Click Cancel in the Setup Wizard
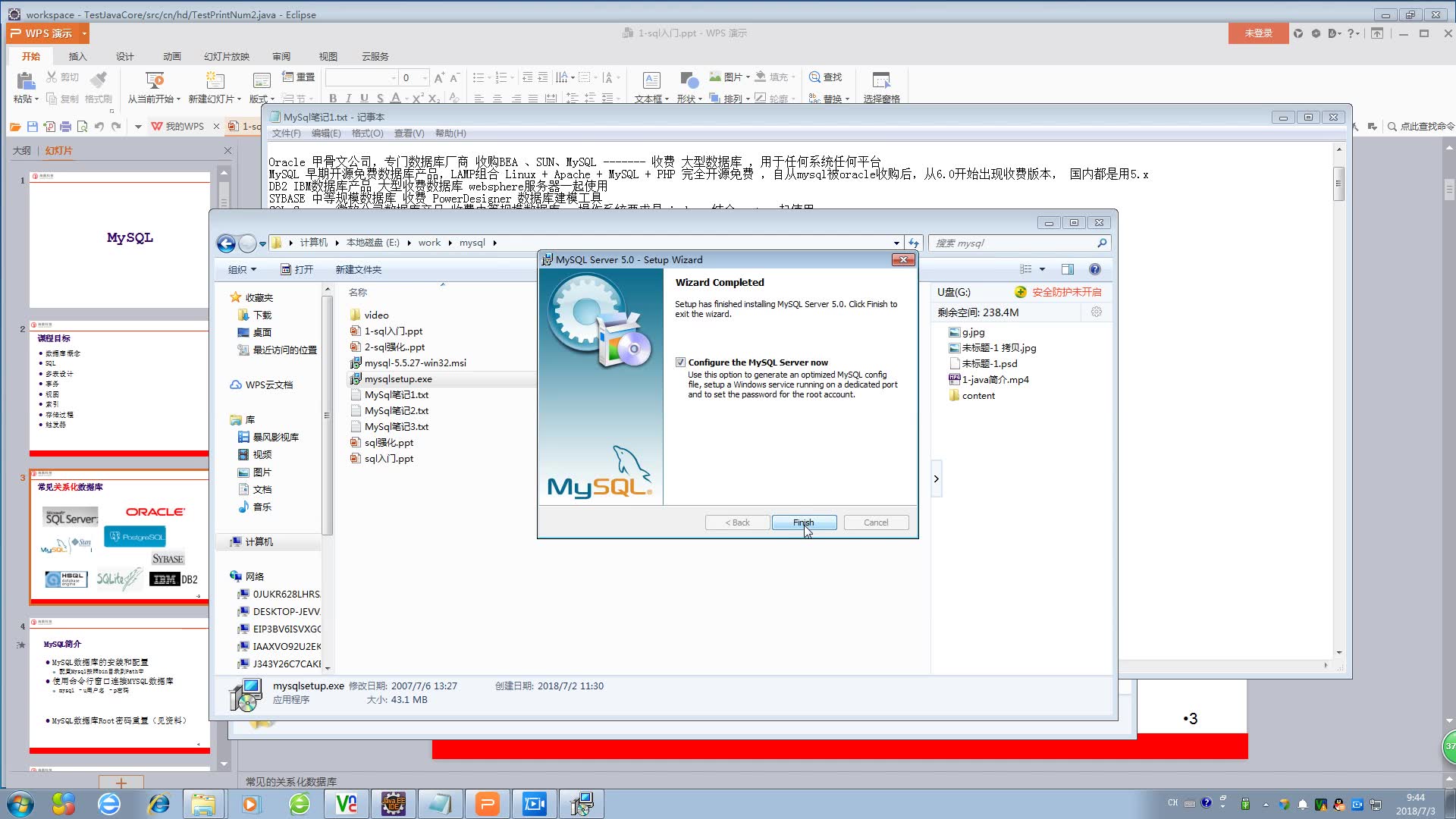 (x=875, y=522)
